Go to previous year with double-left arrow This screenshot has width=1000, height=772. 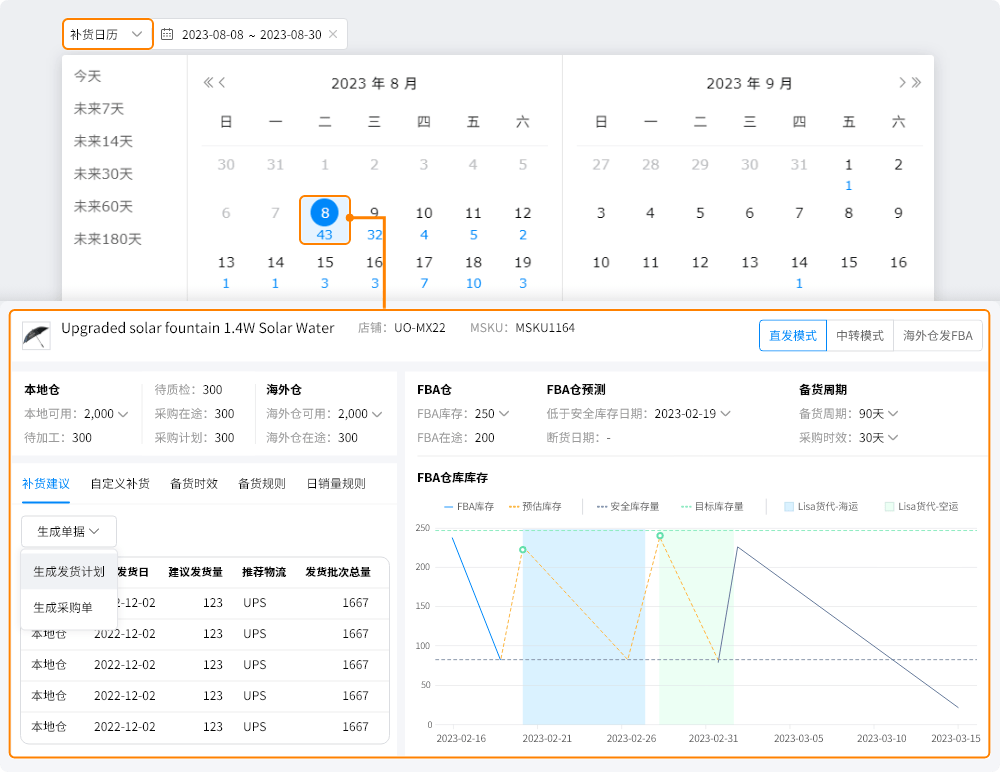click(208, 82)
